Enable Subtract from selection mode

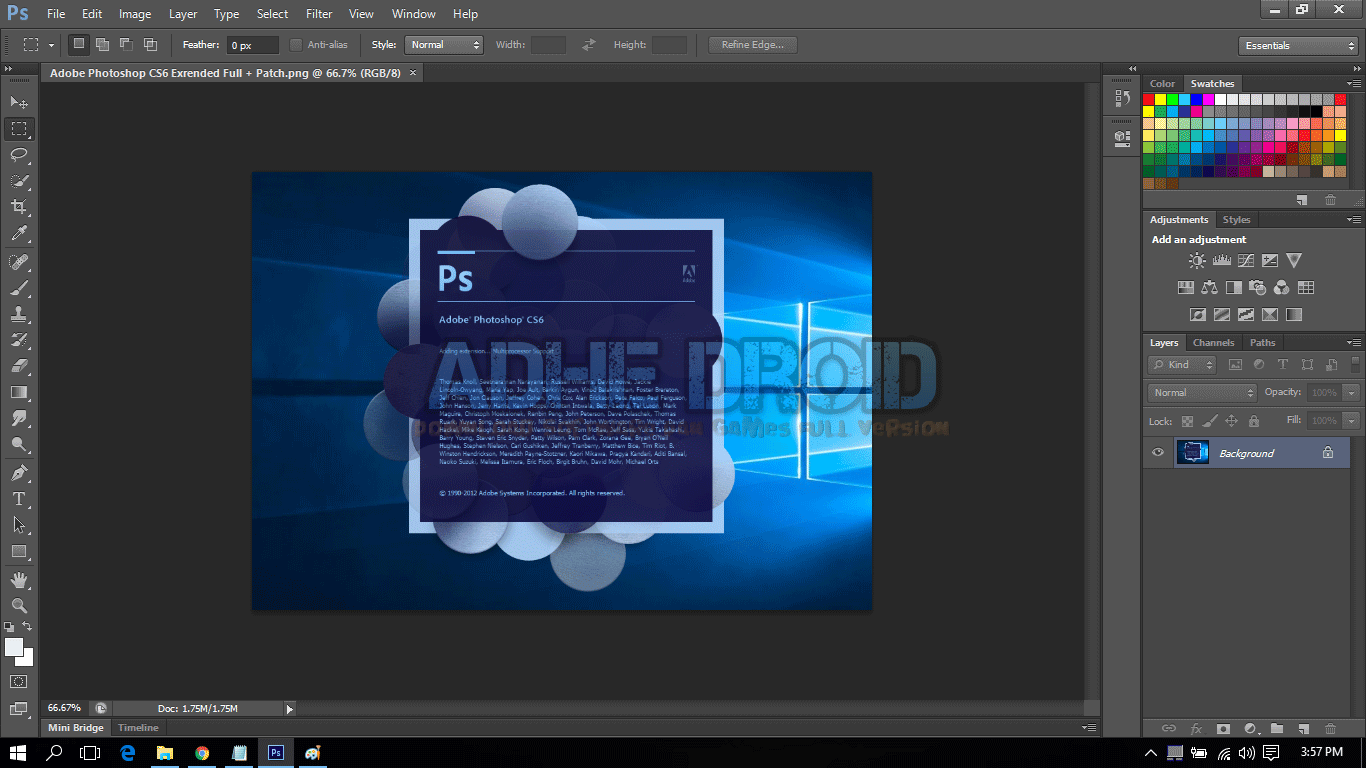click(x=126, y=45)
